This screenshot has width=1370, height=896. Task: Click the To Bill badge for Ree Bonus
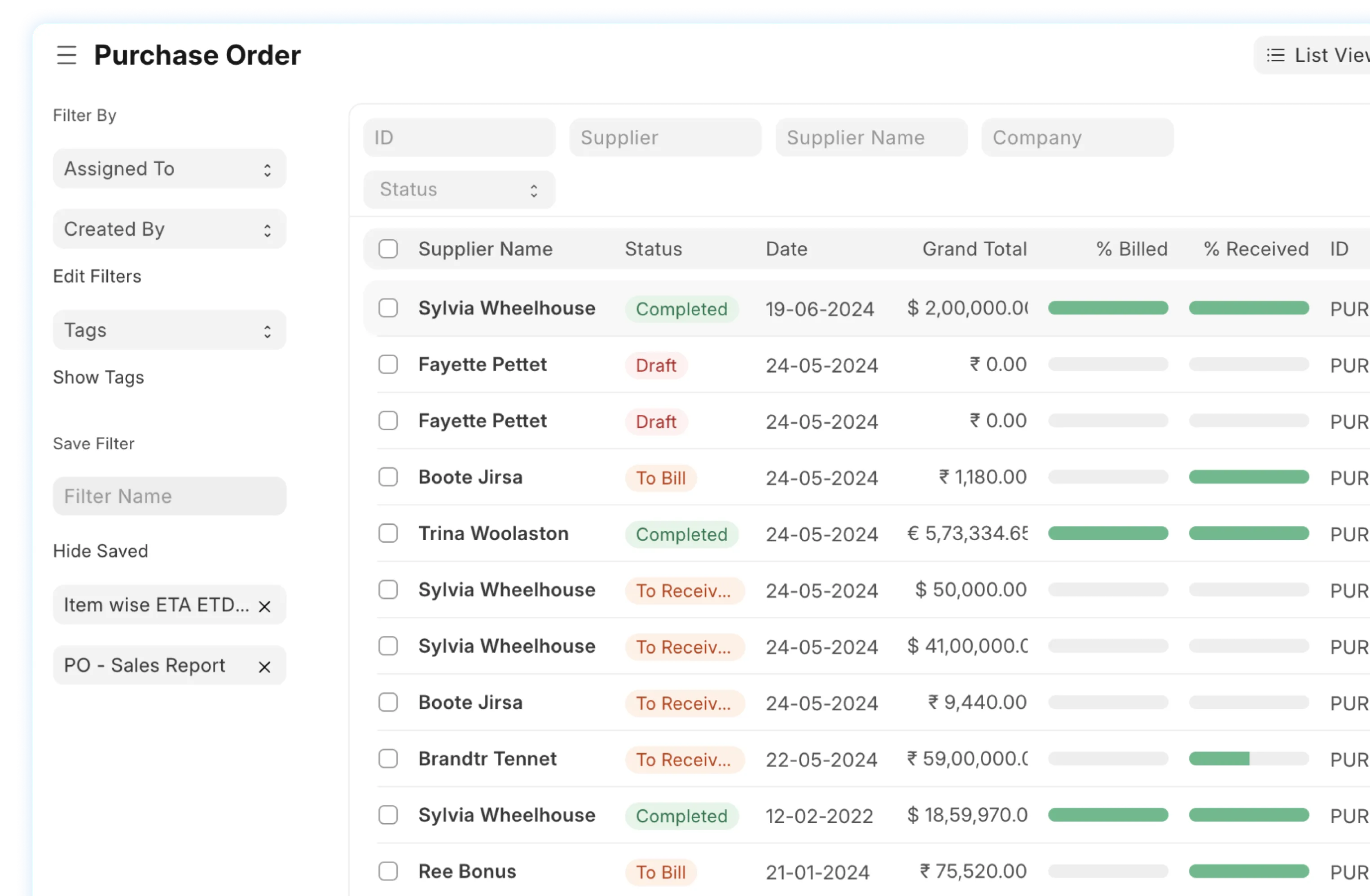point(660,872)
